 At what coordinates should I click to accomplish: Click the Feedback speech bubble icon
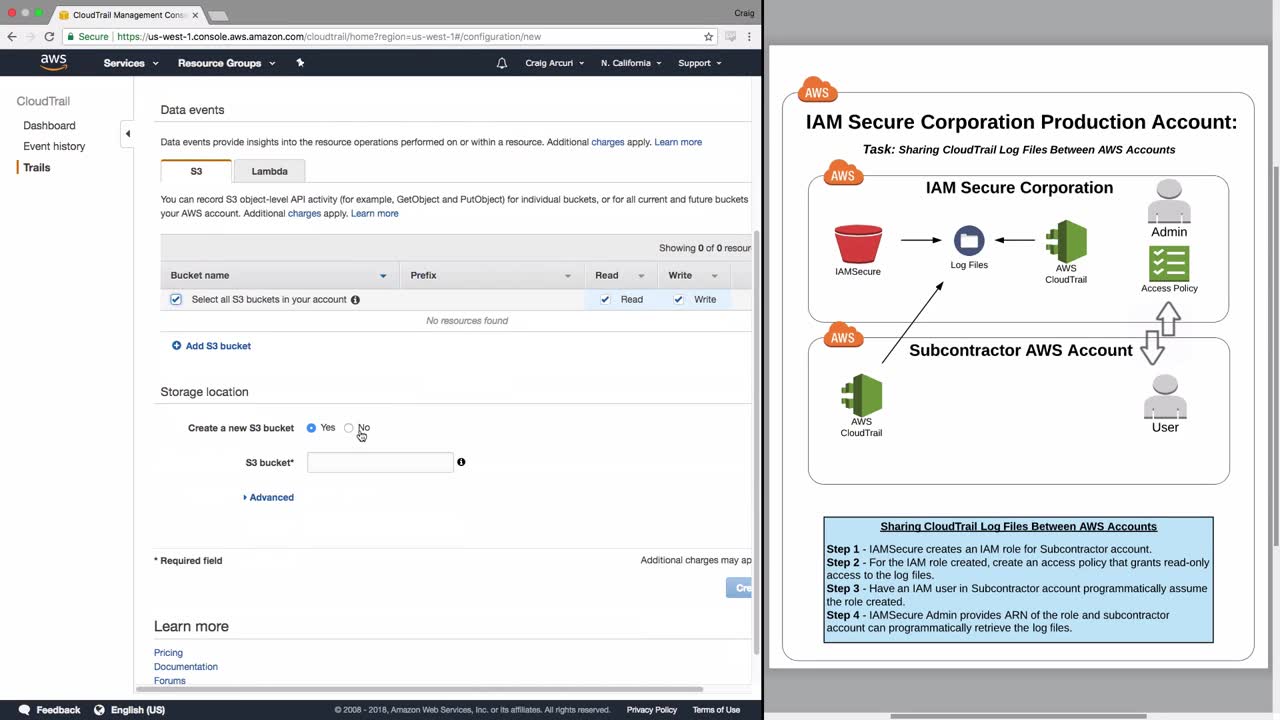(x=24, y=710)
